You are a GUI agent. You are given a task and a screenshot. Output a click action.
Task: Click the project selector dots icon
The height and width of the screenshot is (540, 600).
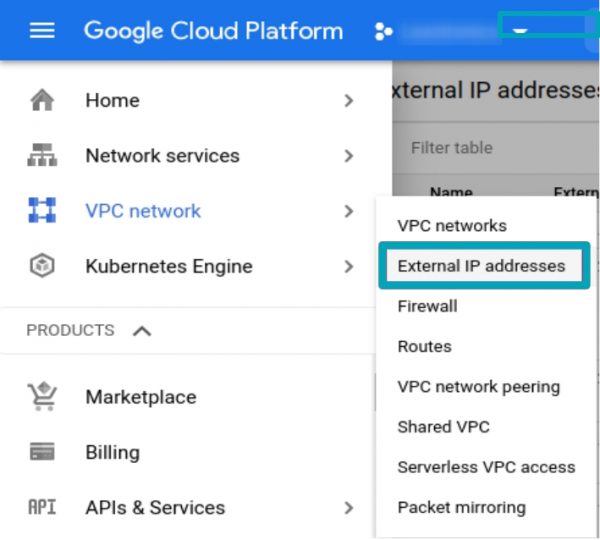point(383,31)
